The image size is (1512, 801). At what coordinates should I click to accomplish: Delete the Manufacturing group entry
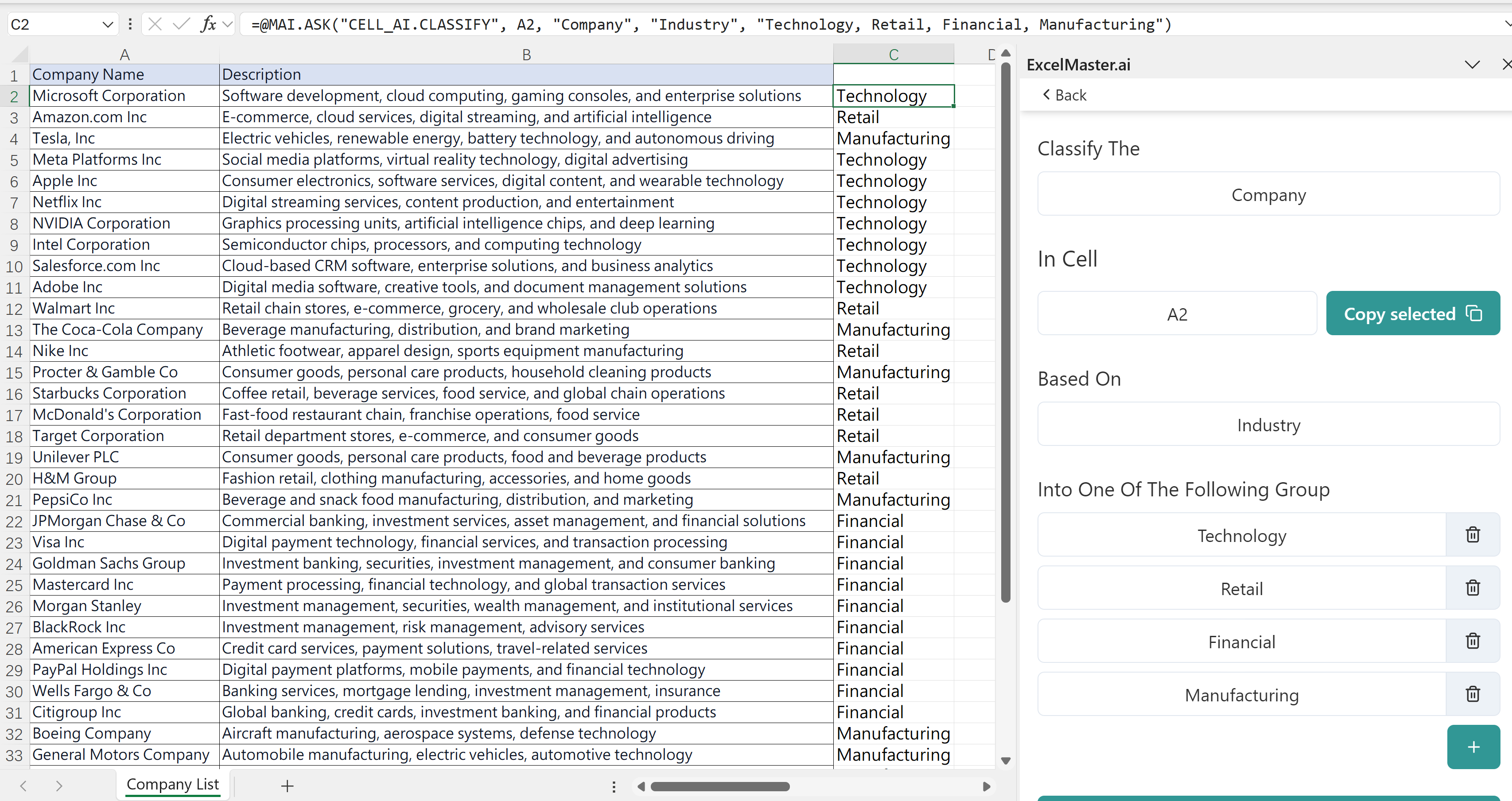[1473, 694]
